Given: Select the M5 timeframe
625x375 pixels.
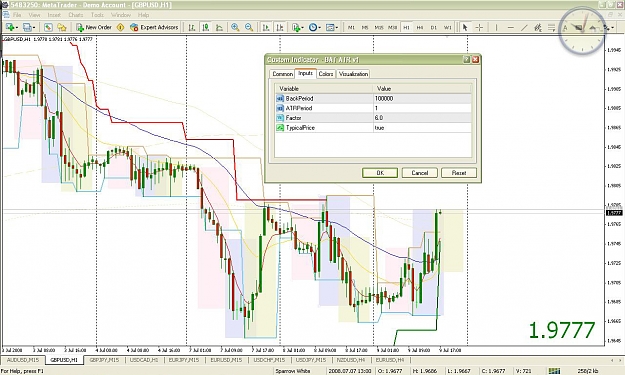Looking at the screenshot, I should (x=365, y=27).
